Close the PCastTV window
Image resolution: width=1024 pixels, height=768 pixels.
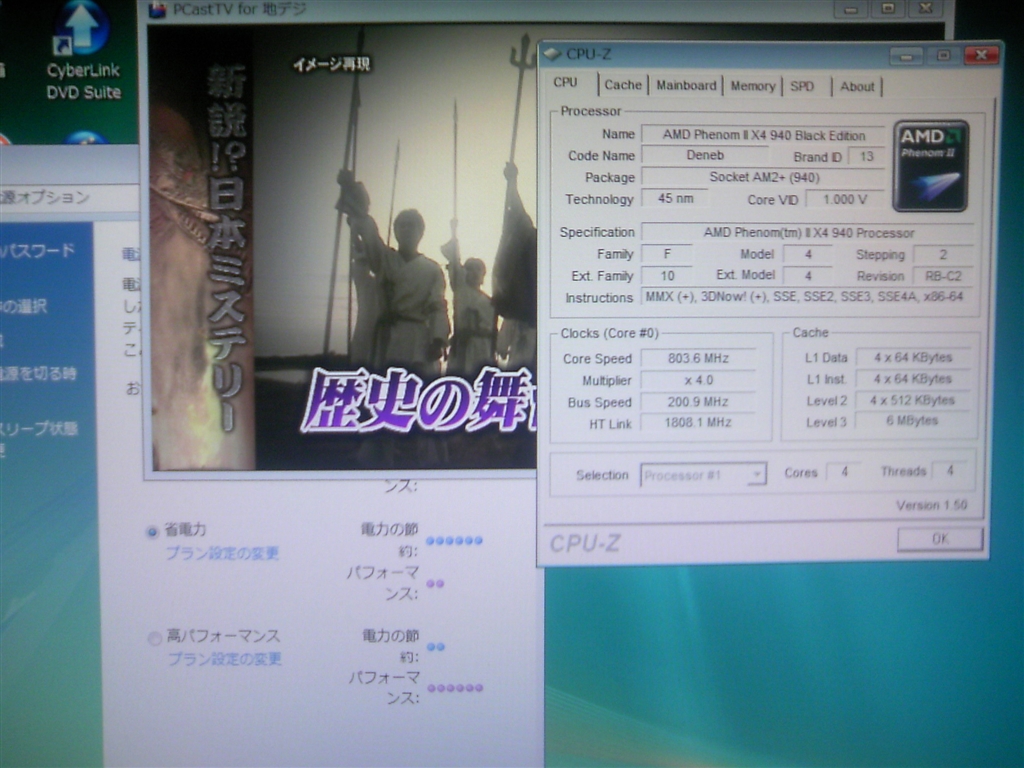(x=926, y=8)
